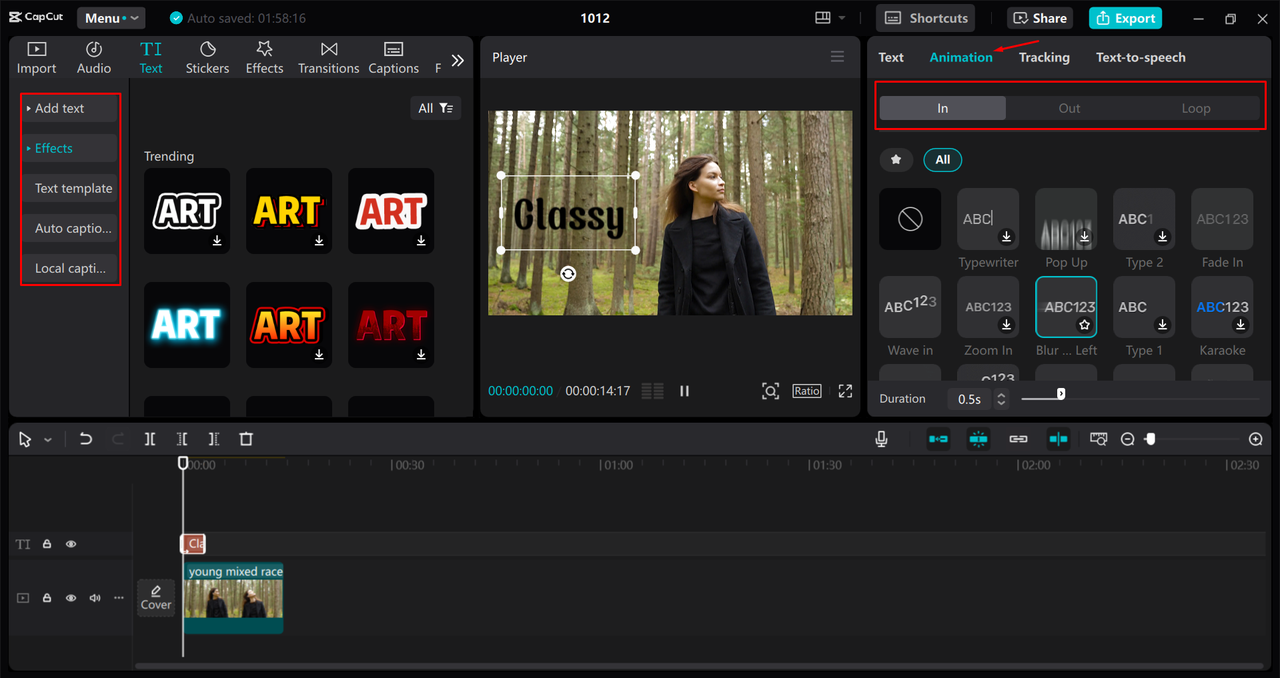
Task: Open the Menu dropdown
Action: tap(110, 18)
